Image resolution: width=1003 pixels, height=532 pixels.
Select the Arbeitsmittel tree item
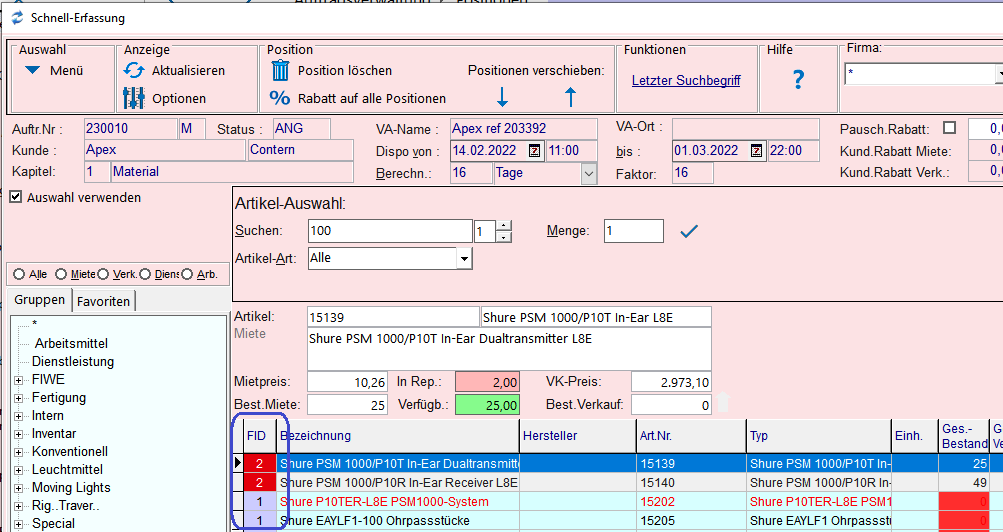click(71, 343)
